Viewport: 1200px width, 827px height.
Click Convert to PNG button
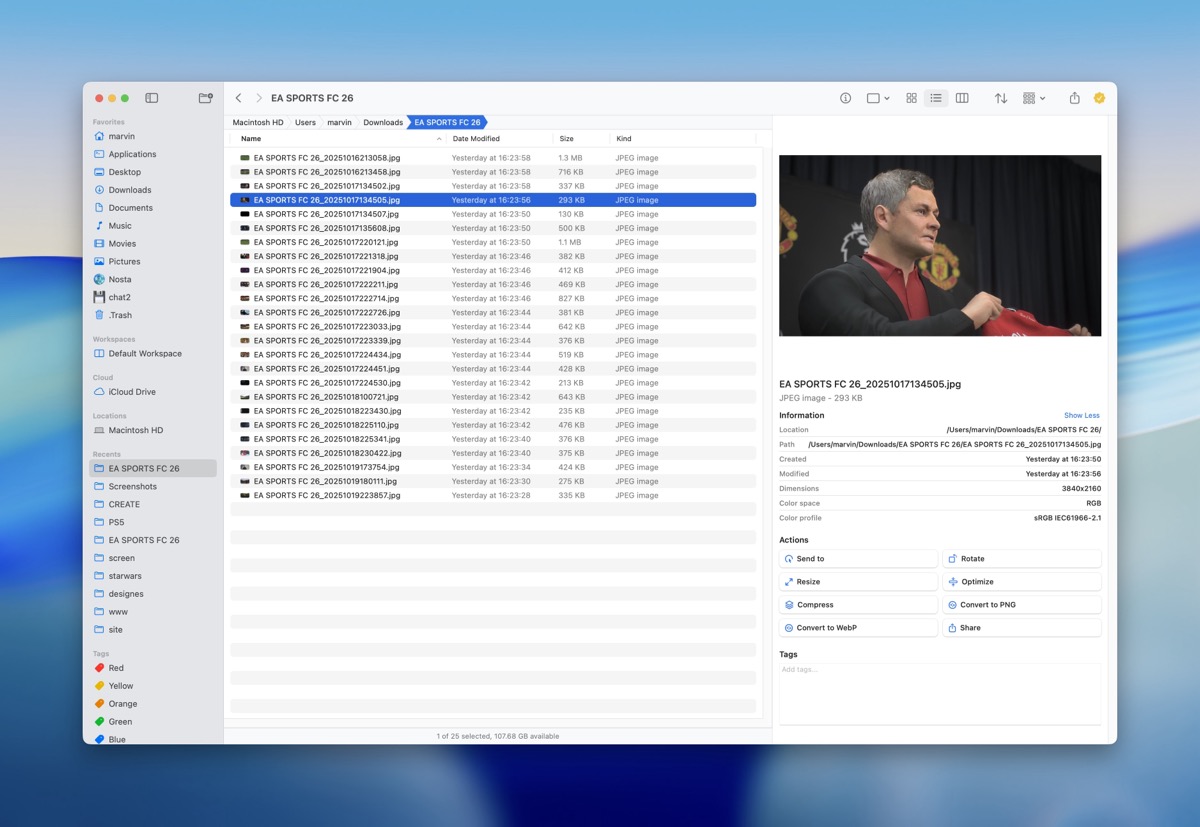point(1022,605)
